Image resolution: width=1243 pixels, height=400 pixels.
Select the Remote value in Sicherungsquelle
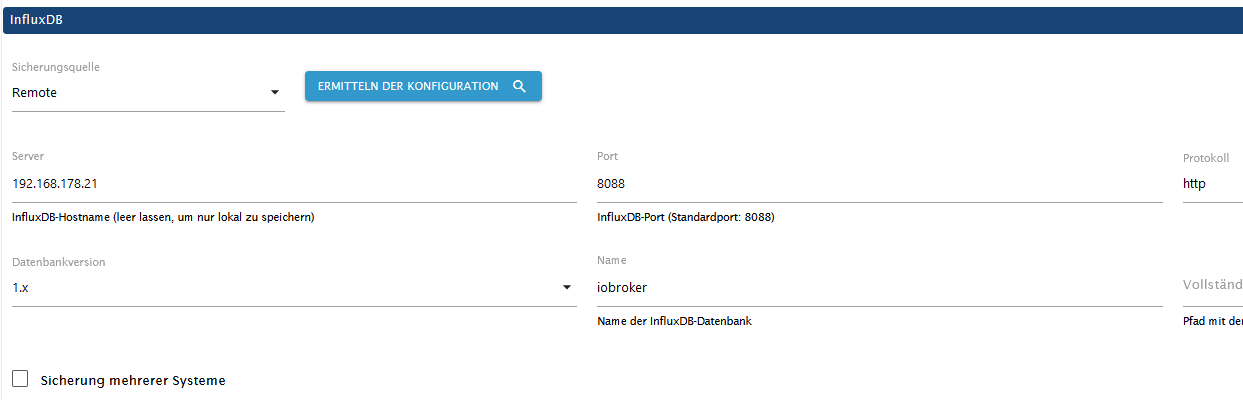(35, 93)
